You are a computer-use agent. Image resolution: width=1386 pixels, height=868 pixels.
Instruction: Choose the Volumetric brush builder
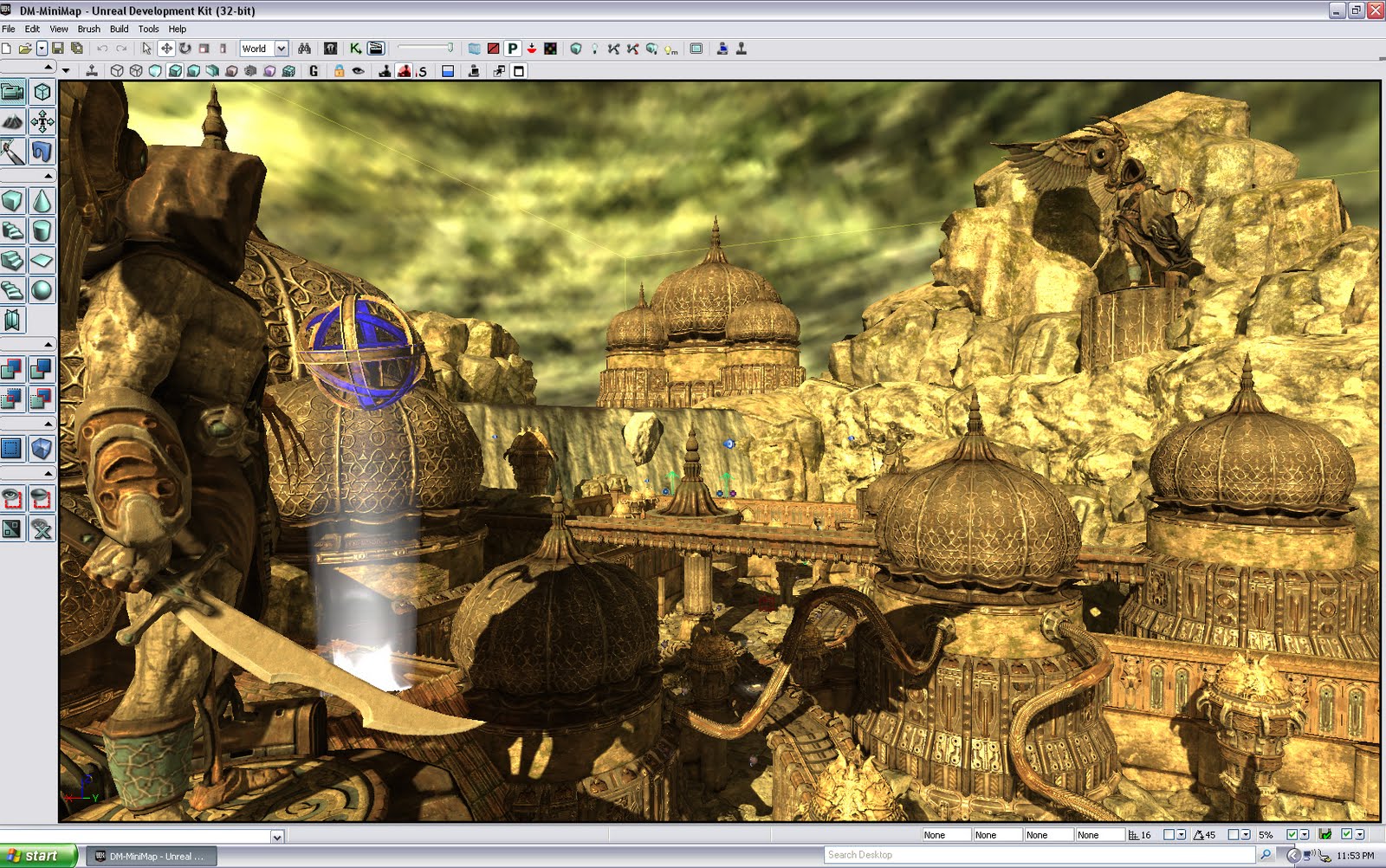(x=13, y=321)
